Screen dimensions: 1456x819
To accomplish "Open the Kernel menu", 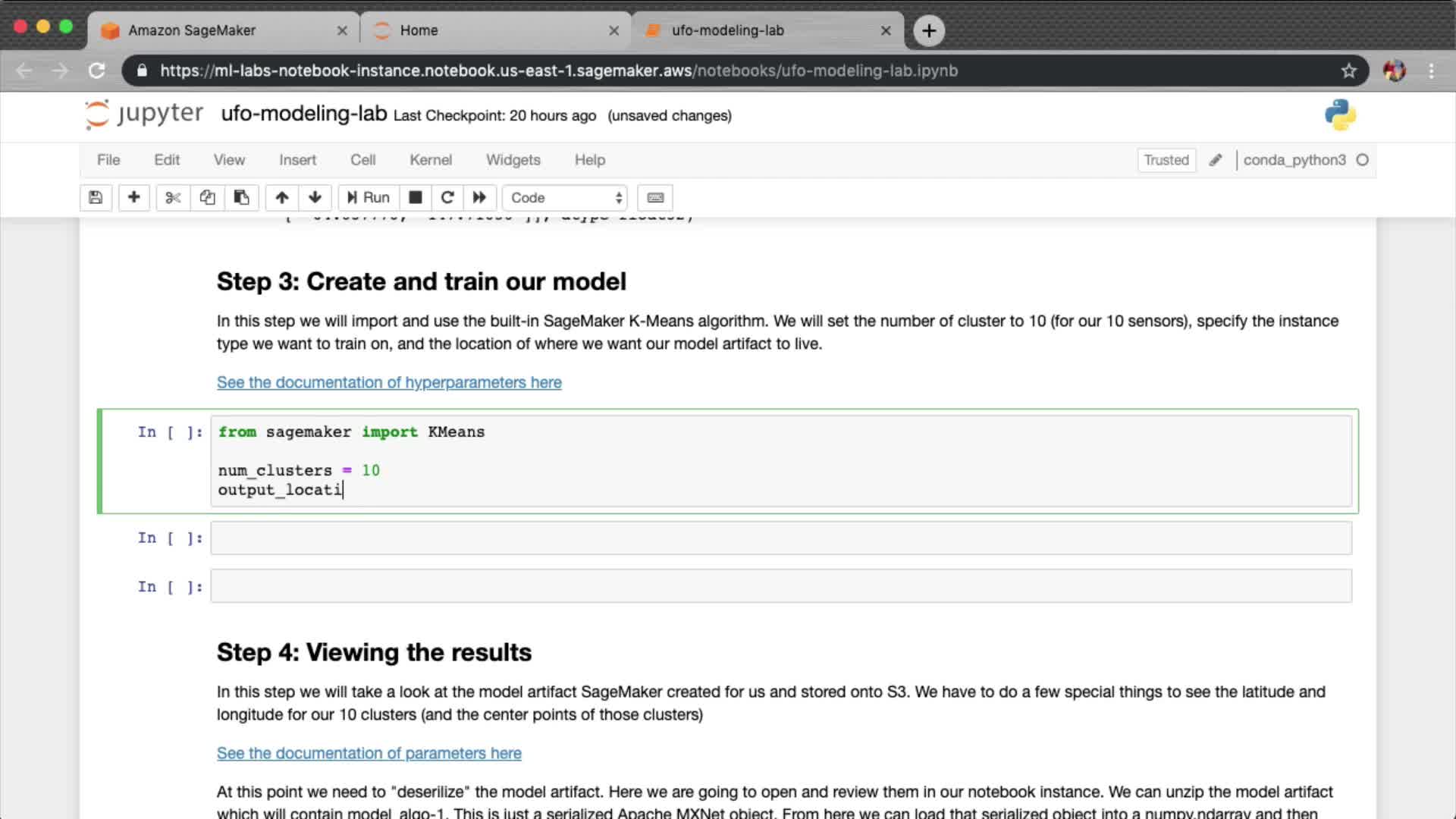I will coord(430,160).
